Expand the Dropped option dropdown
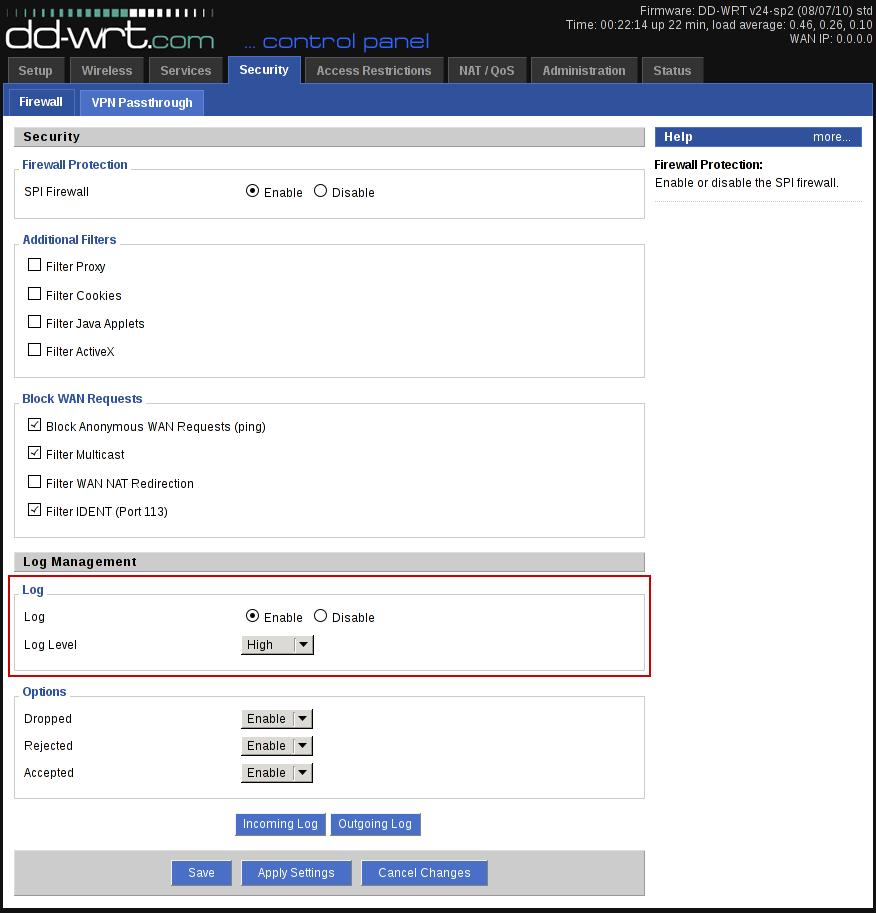This screenshot has width=876, height=913. pos(277,719)
